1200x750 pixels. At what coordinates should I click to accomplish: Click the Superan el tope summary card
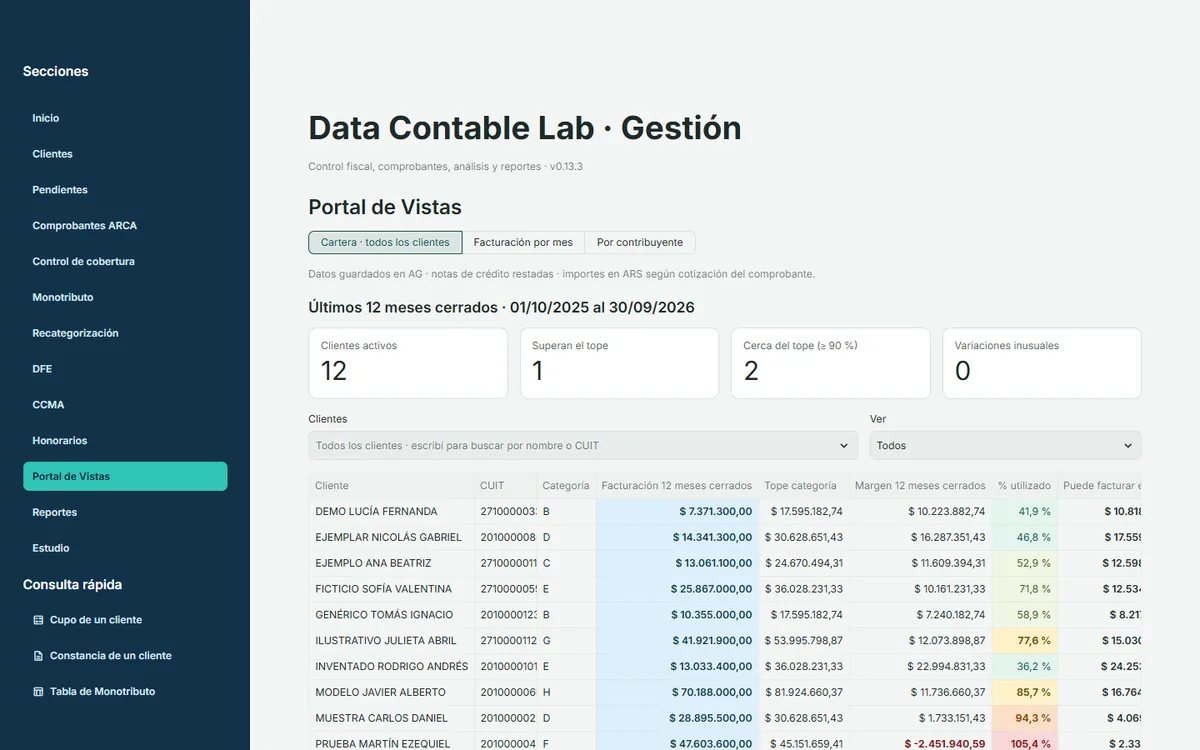[619, 363]
